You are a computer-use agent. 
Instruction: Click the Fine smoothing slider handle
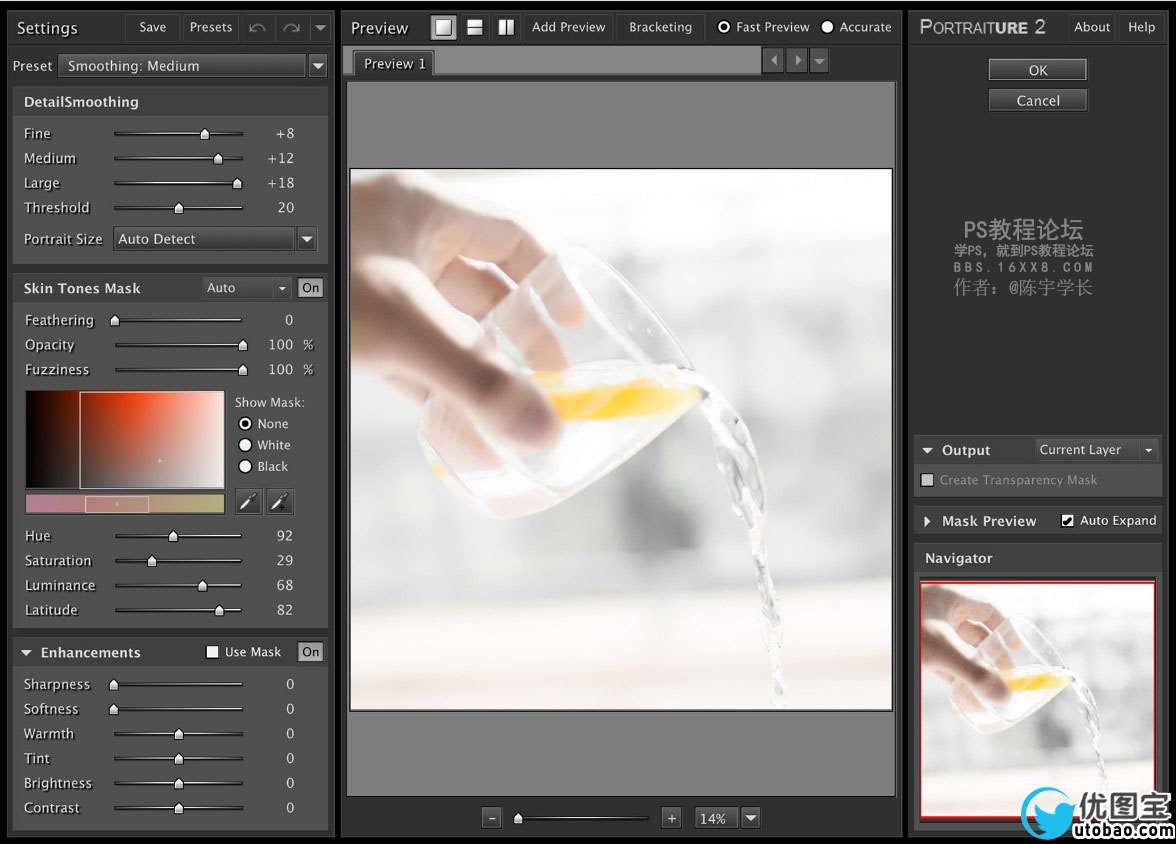click(205, 134)
